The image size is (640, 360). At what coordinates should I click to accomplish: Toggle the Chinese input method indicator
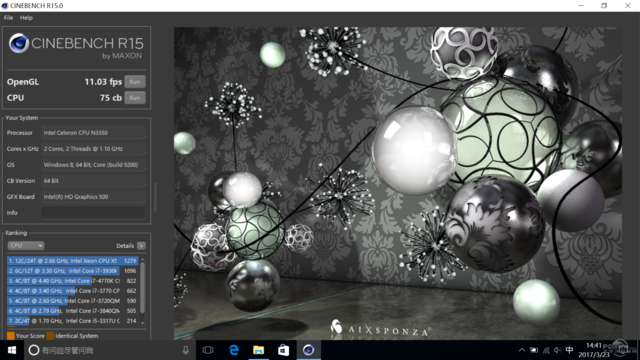569,350
